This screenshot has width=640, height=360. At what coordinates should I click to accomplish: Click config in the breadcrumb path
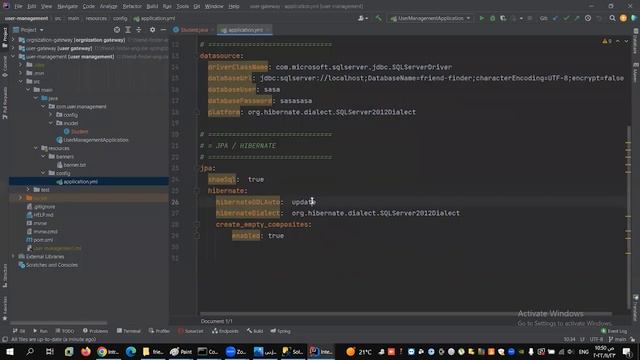point(120,18)
